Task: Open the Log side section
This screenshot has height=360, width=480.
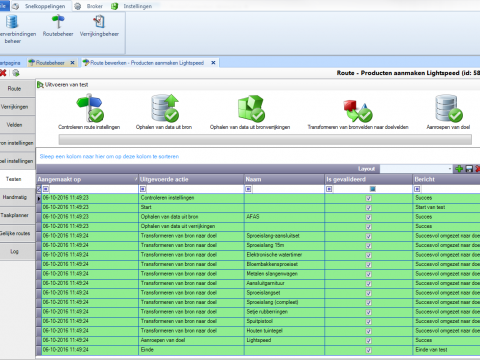Action: click(x=17, y=251)
